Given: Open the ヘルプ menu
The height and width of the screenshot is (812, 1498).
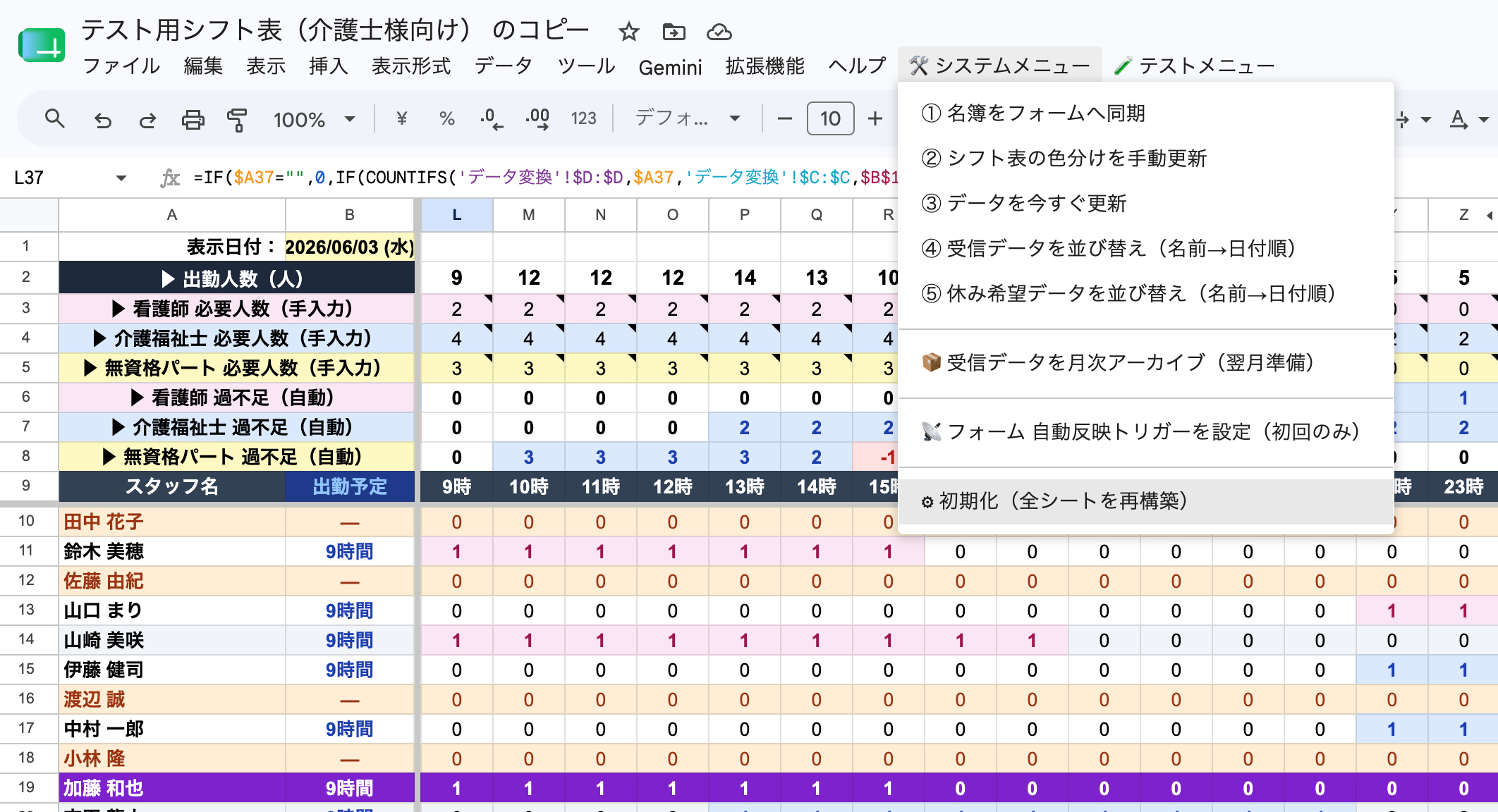Looking at the screenshot, I should click(857, 66).
